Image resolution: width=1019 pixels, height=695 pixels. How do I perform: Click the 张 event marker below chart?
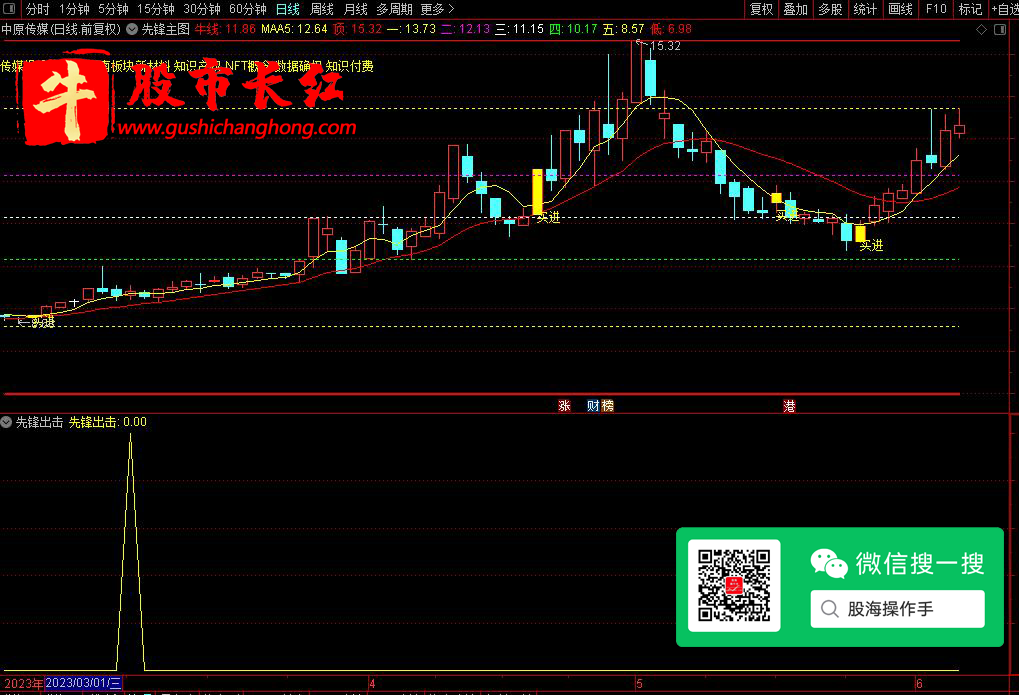pyautogui.click(x=564, y=406)
